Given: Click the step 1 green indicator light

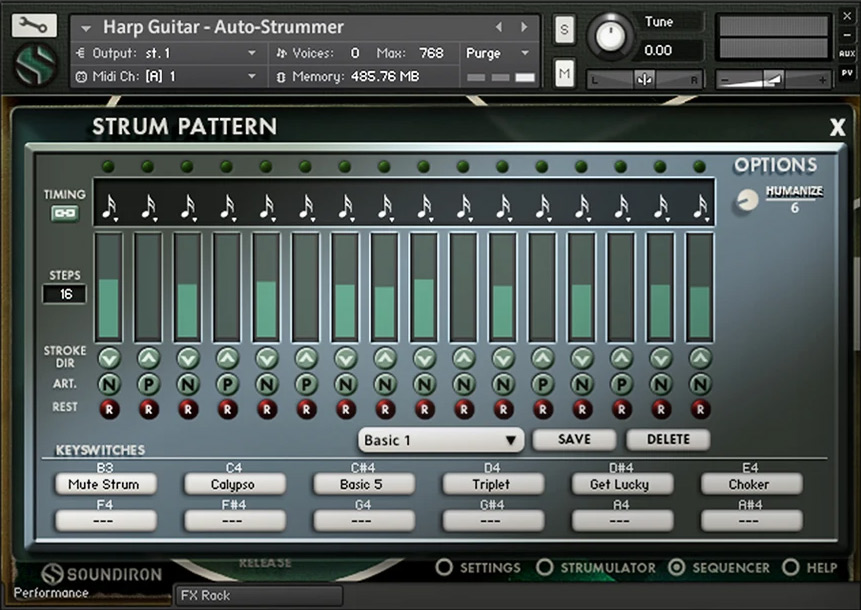Looking at the screenshot, I should pyautogui.click(x=108, y=166).
